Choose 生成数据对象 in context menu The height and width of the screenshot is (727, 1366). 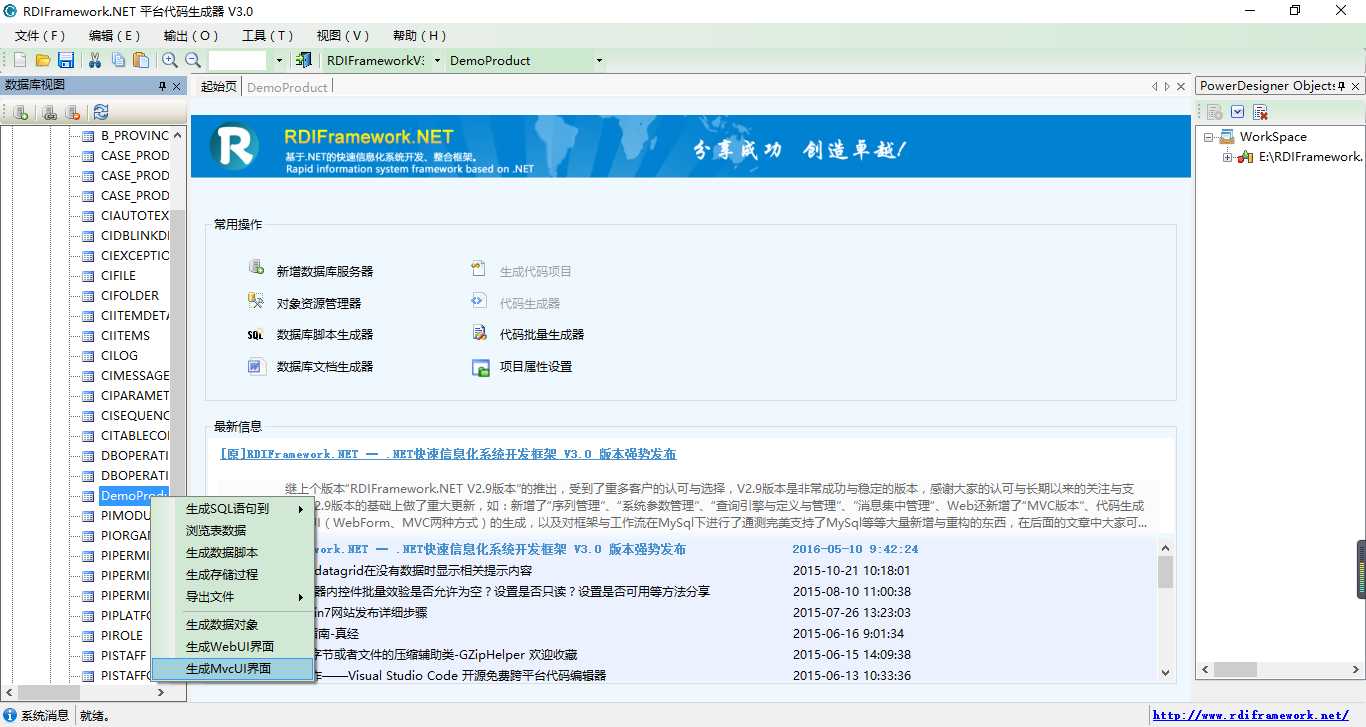[x=232, y=625]
